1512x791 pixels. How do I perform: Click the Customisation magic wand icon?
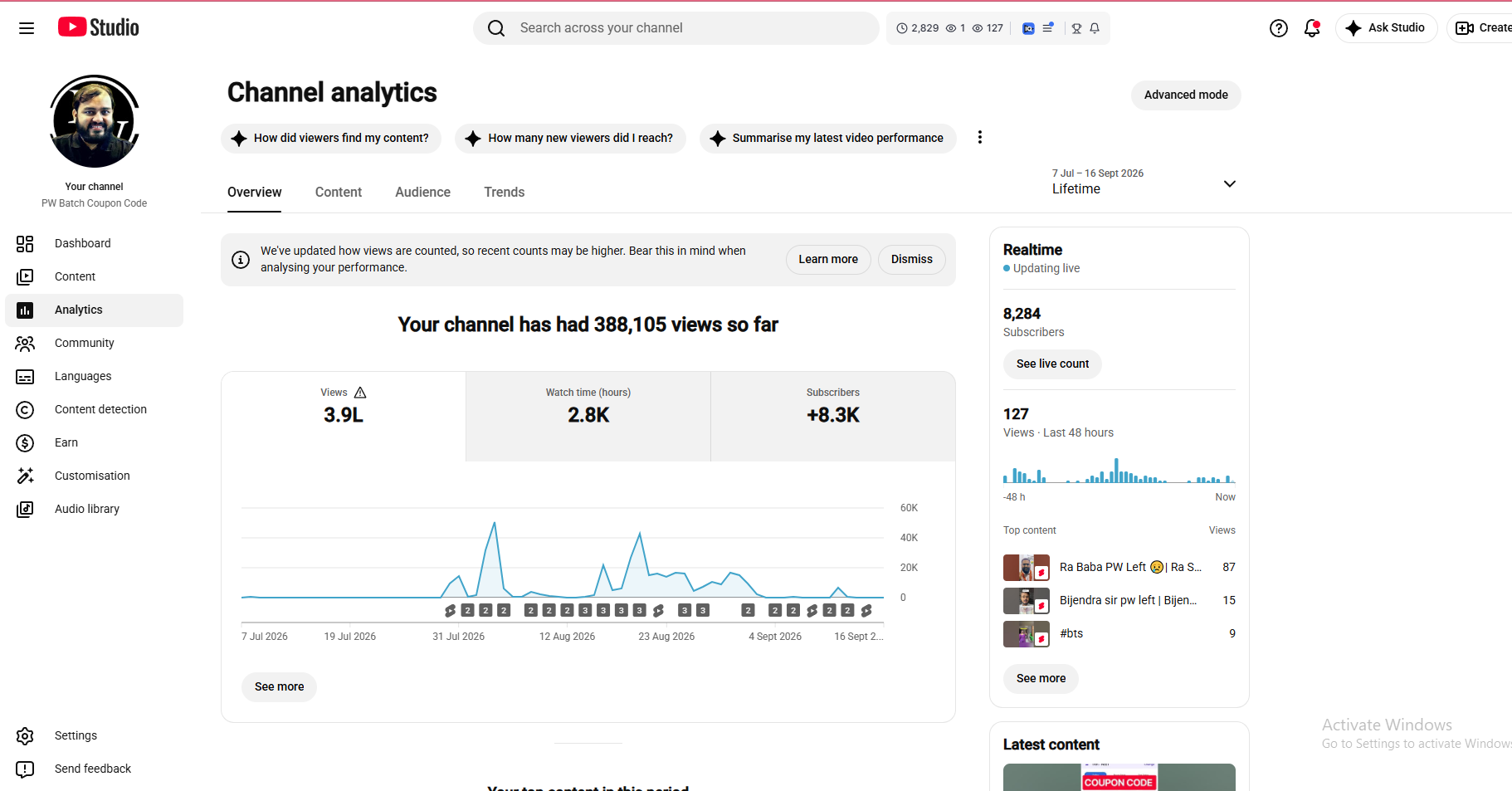[x=25, y=476]
